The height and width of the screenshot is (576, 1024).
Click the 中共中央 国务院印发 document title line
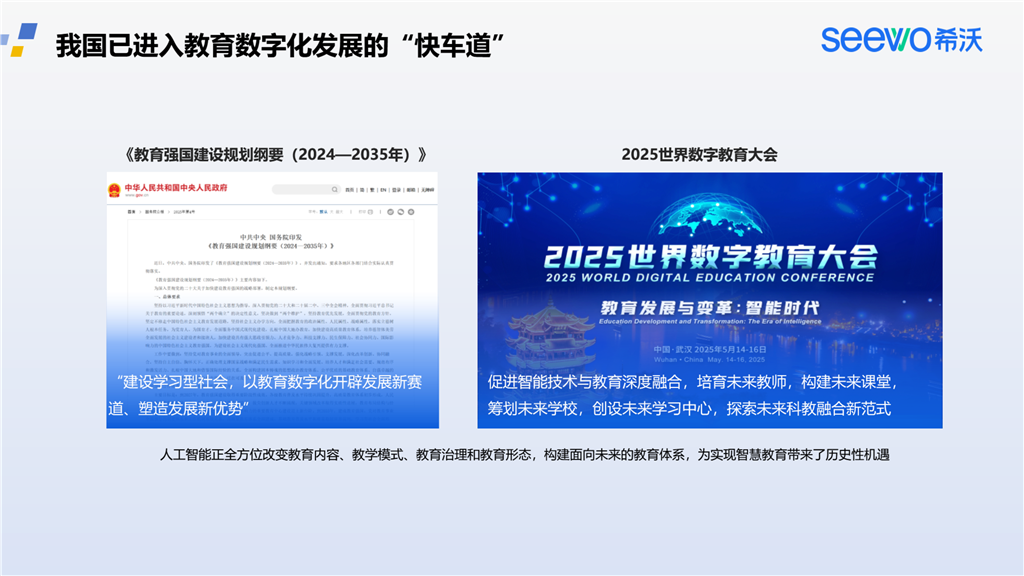(x=271, y=237)
